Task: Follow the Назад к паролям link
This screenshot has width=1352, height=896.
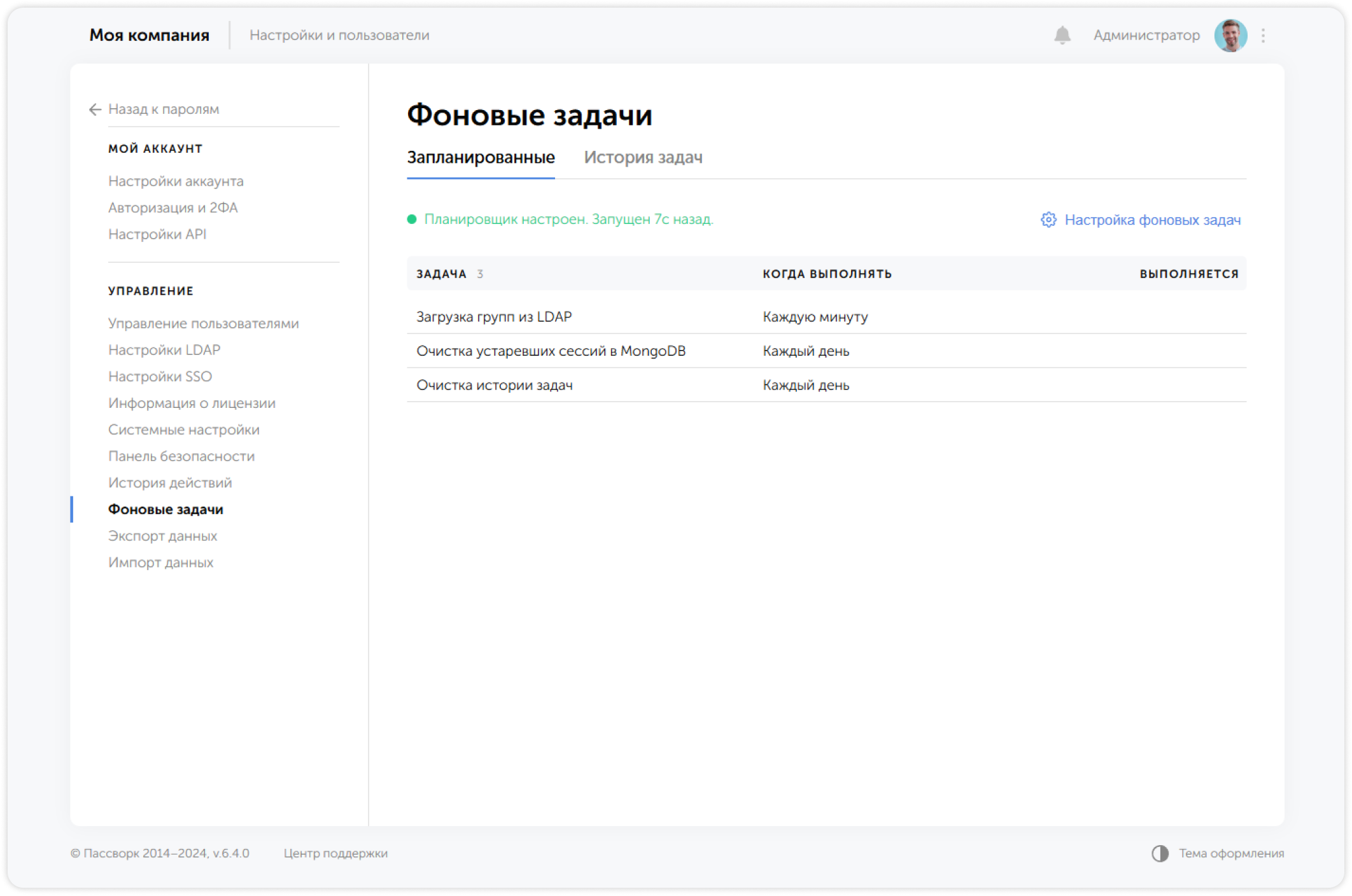Action: (x=163, y=109)
